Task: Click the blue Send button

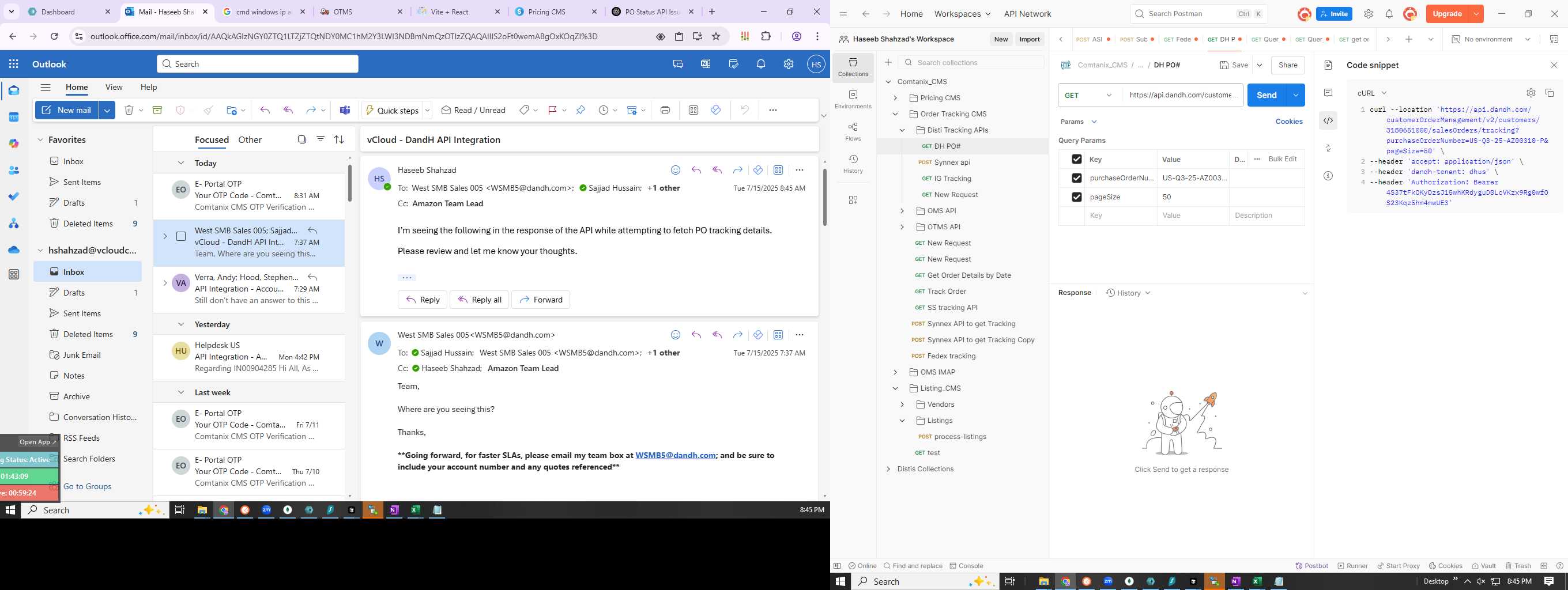Action: (x=1267, y=95)
